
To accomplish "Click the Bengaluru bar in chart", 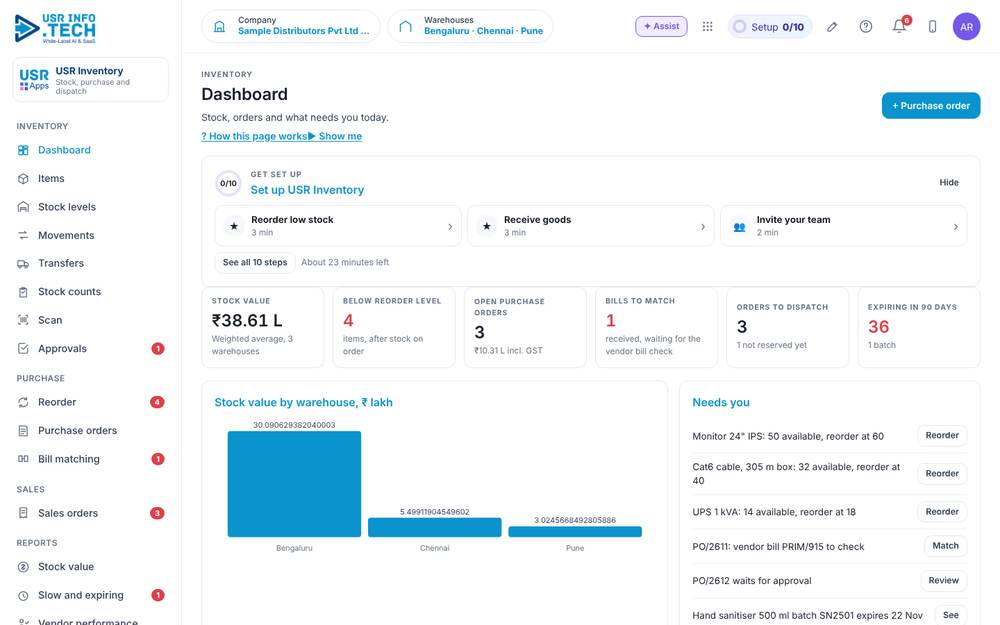I will (x=294, y=484).
